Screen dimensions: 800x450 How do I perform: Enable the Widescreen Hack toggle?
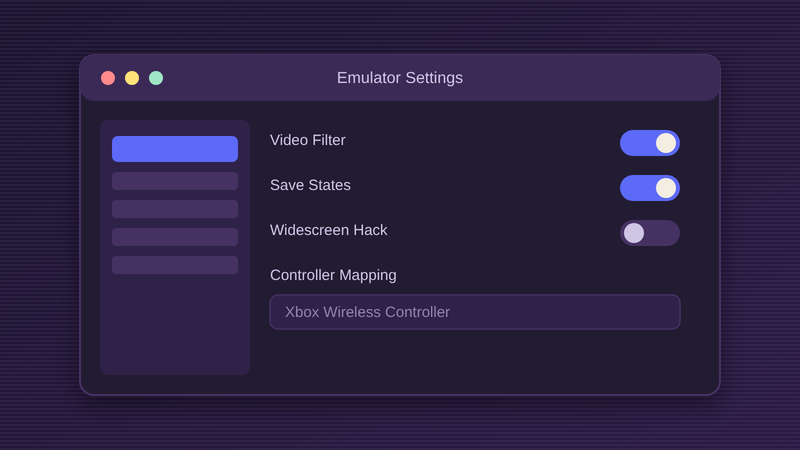(649, 233)
